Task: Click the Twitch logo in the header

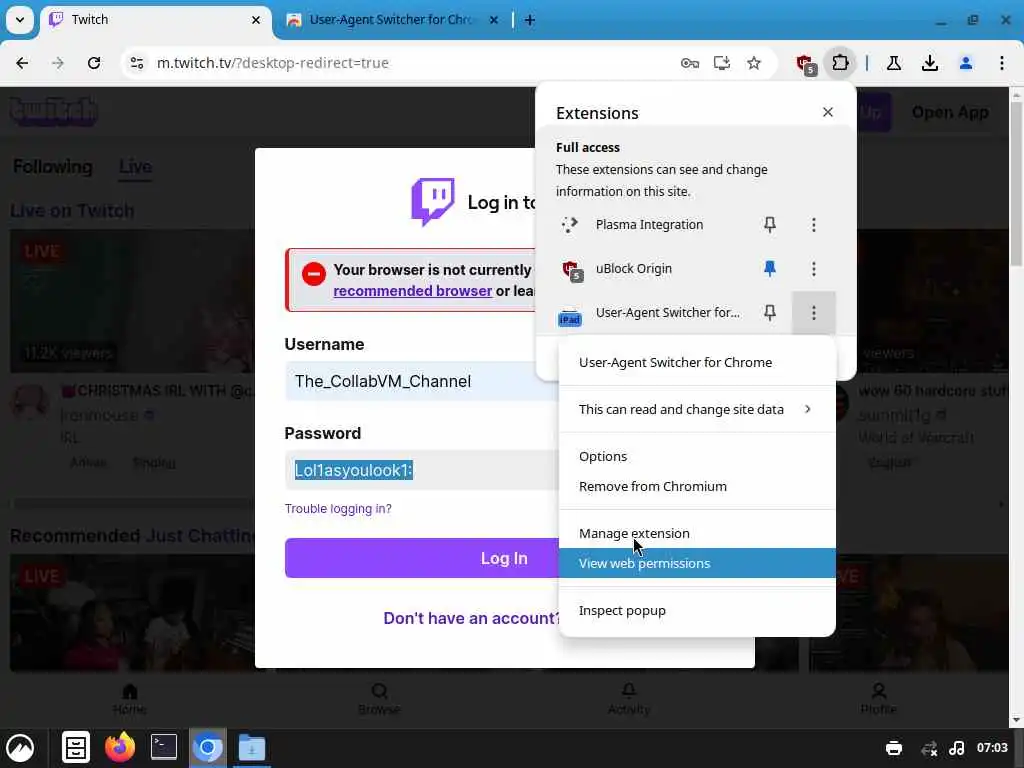Action: 54,112
